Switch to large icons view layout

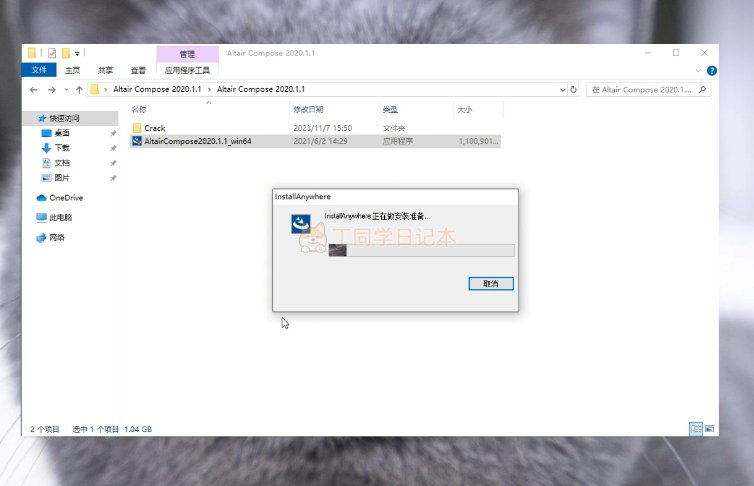(x=709, y=428)
